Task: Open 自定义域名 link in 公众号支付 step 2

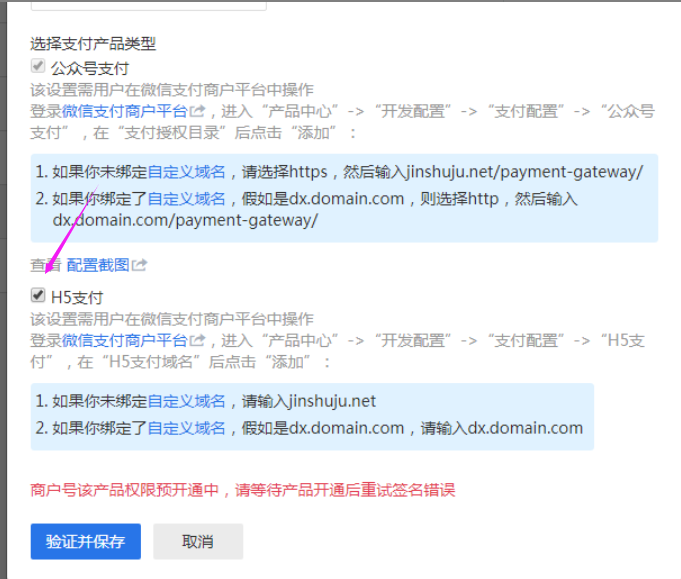Action: [187, 199]
